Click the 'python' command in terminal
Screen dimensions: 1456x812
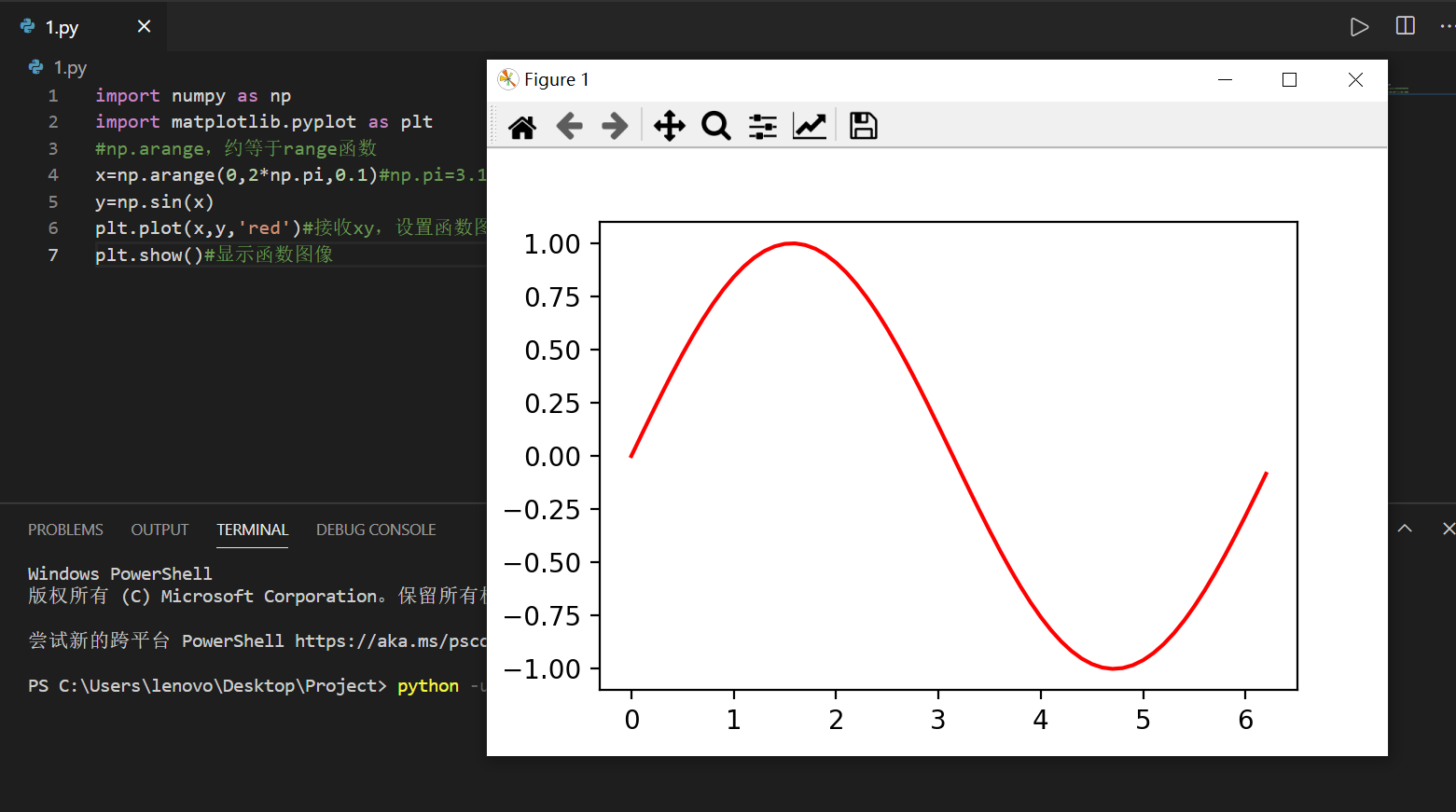coord(428,685)
